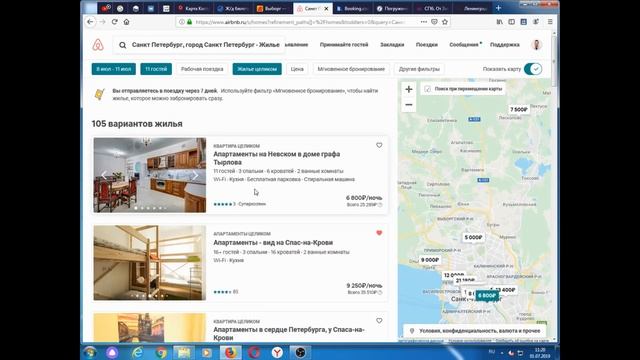Click the Pocket save icon in address bar
Viewport: 640px width, 360px height.
434,22
